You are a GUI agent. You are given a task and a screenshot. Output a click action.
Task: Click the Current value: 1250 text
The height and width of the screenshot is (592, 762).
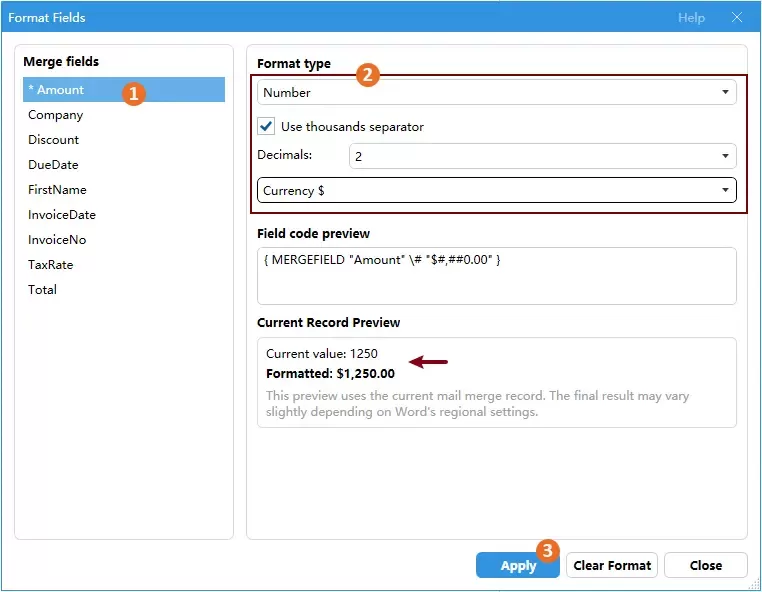point(322,353)
